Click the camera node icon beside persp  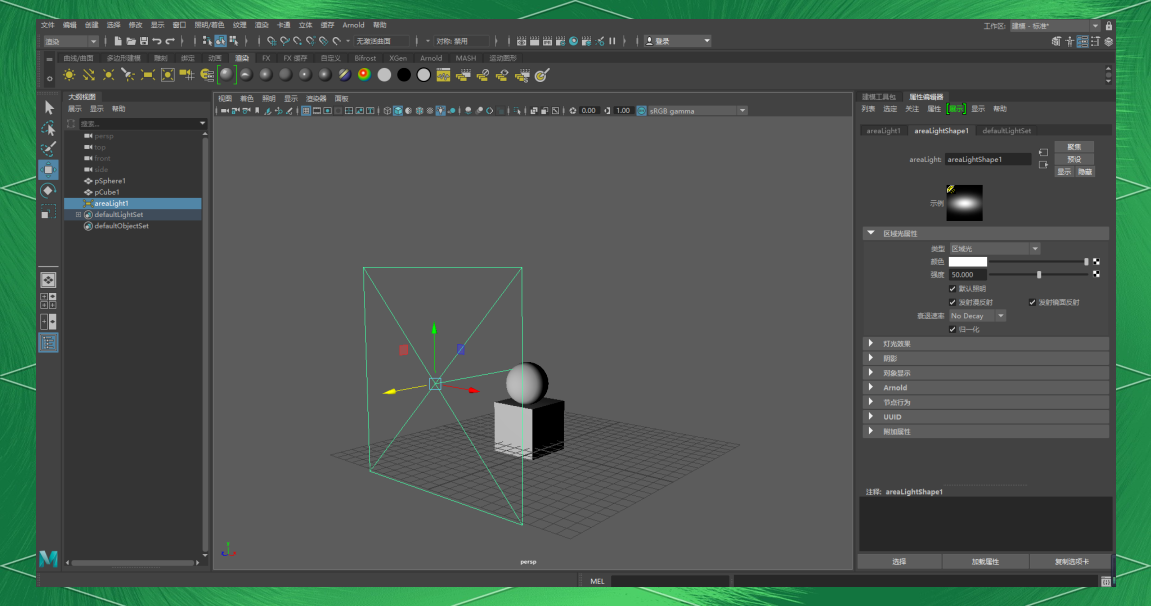point(88,136)
